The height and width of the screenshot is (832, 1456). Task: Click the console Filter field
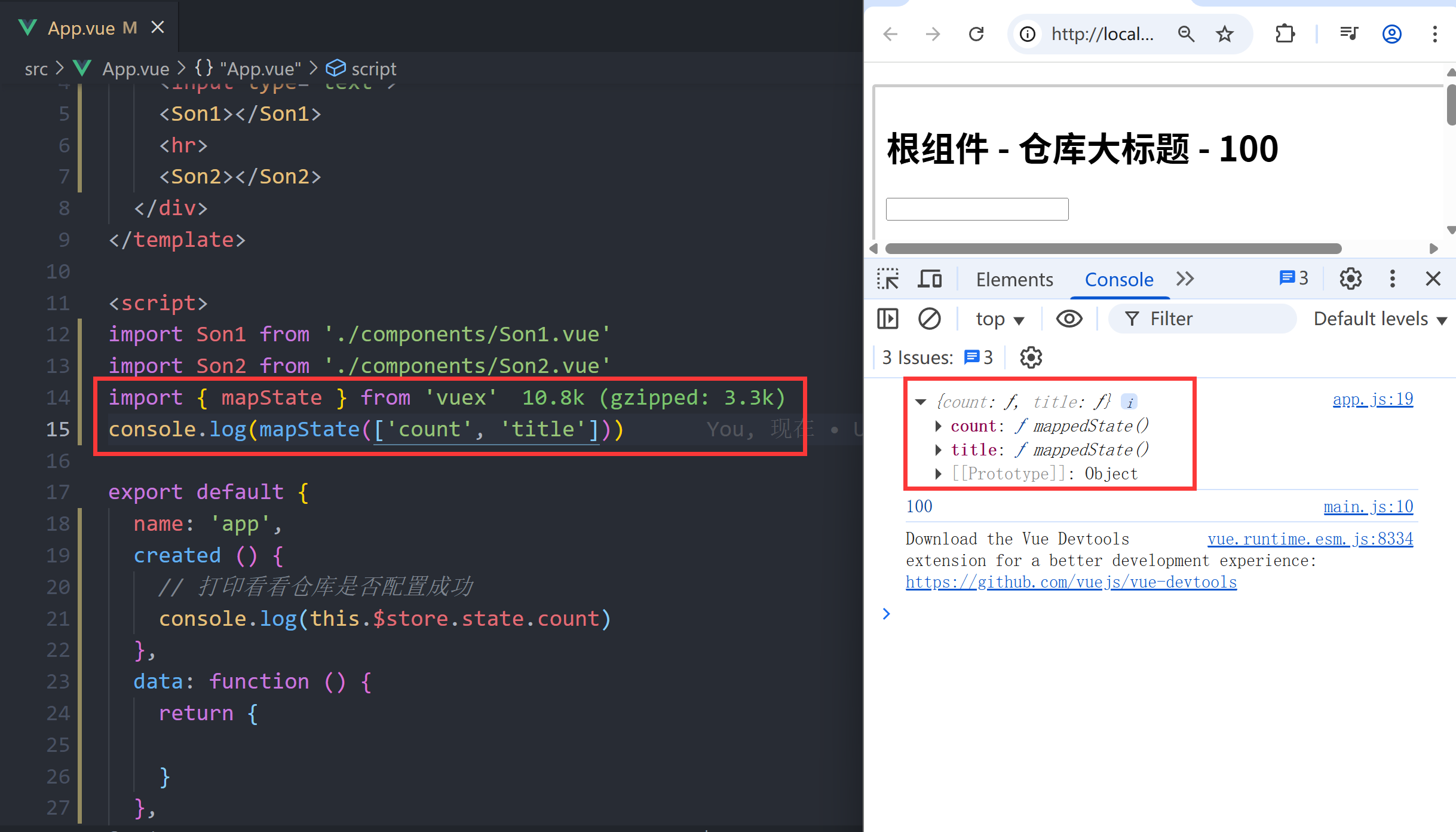(x=1202, y=319)
